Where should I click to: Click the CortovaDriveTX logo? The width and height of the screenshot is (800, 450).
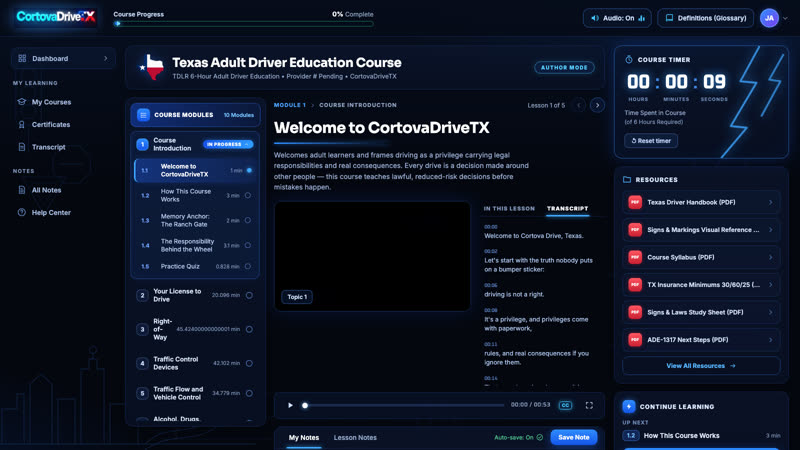56,17
